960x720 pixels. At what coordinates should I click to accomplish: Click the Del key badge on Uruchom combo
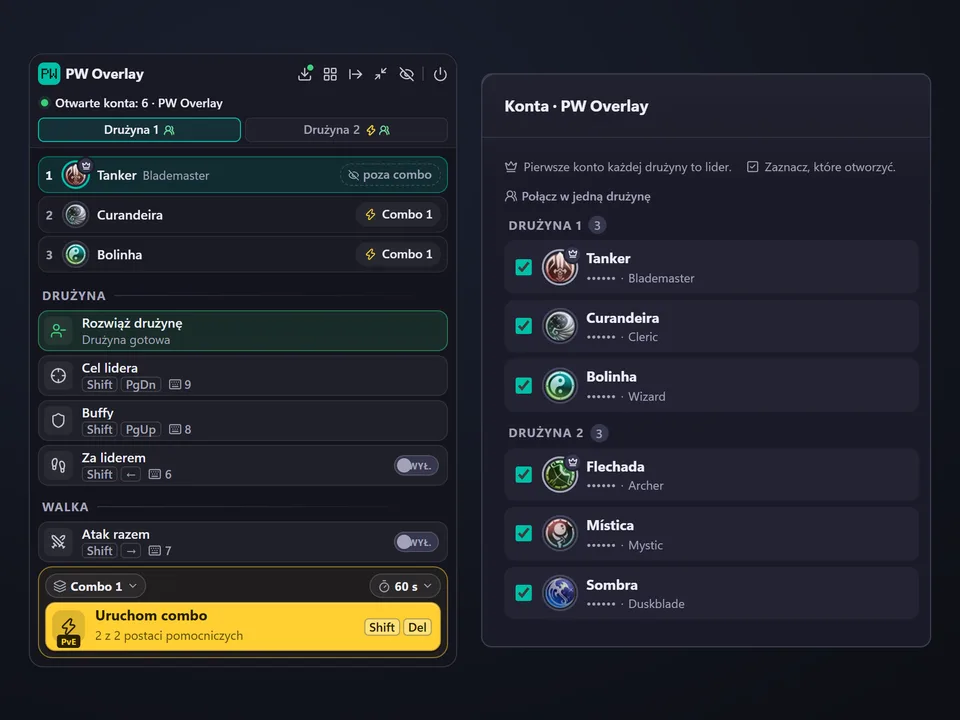417,627
